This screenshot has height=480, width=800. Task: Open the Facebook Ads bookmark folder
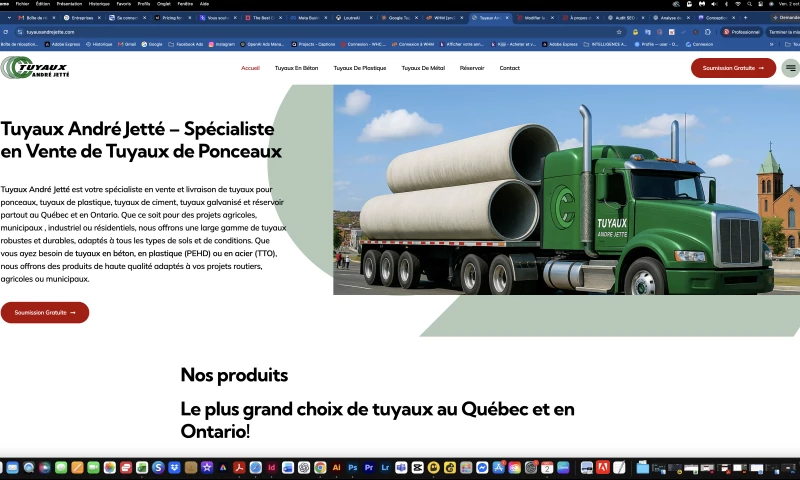point(186,44)
